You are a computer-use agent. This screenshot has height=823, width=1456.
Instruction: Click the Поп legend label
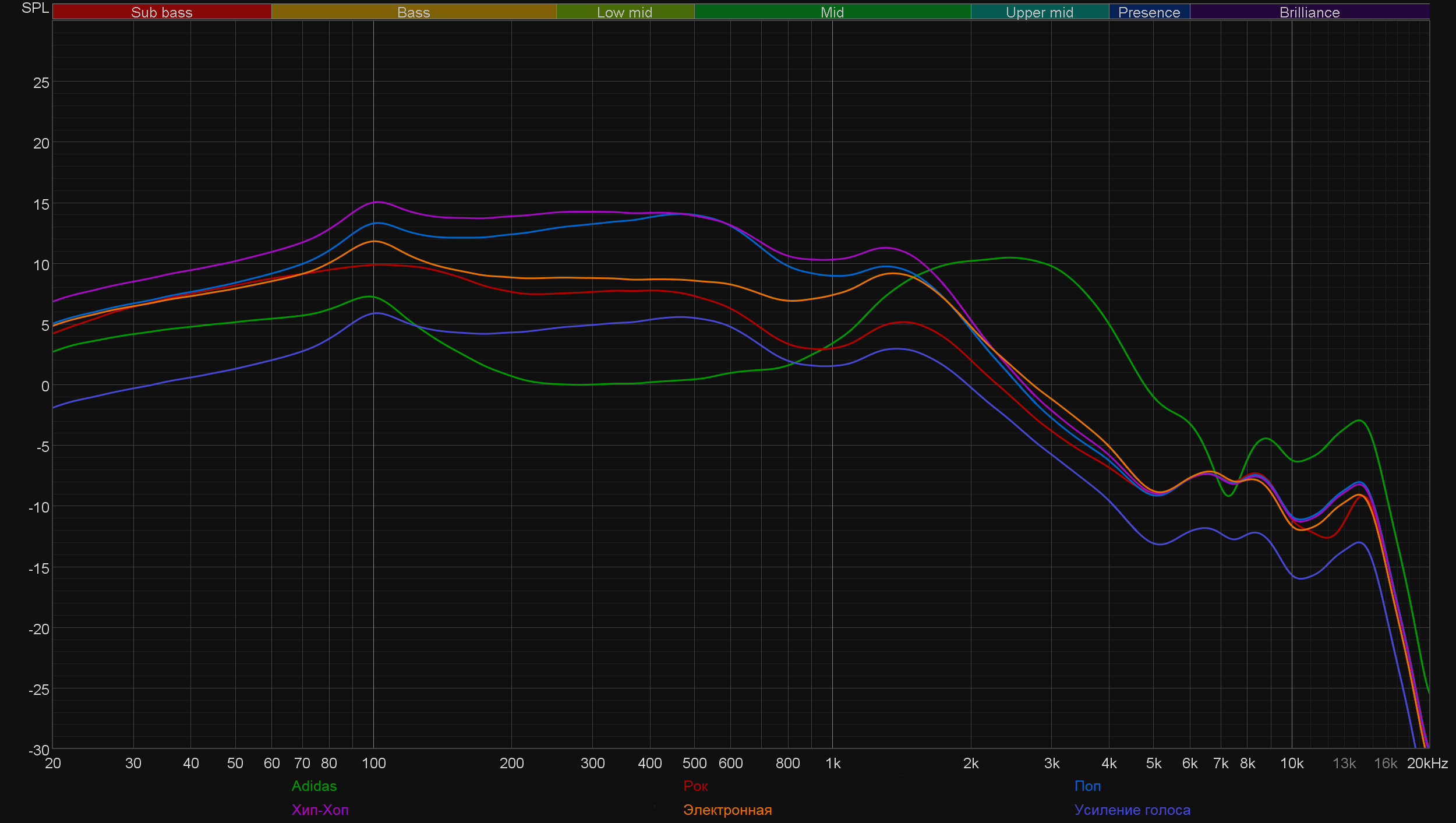(1087, 786)
